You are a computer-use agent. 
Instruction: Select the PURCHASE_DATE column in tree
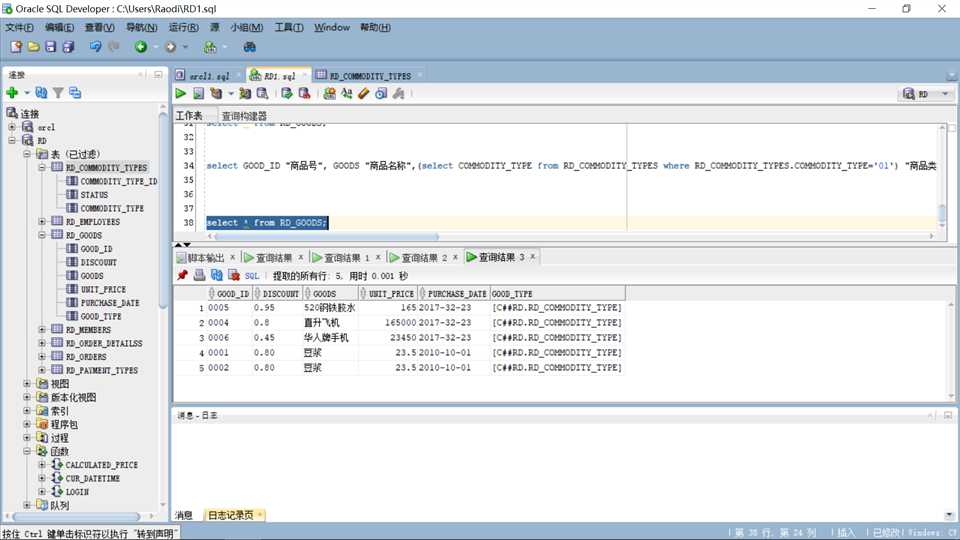pos(110,302)
